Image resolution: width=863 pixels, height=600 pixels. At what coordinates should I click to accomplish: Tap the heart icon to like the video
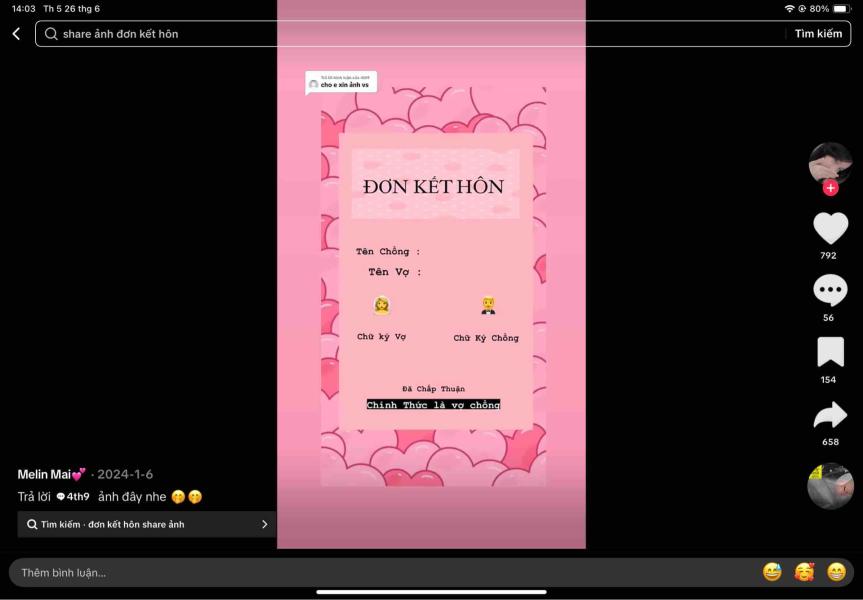(830, 228)
